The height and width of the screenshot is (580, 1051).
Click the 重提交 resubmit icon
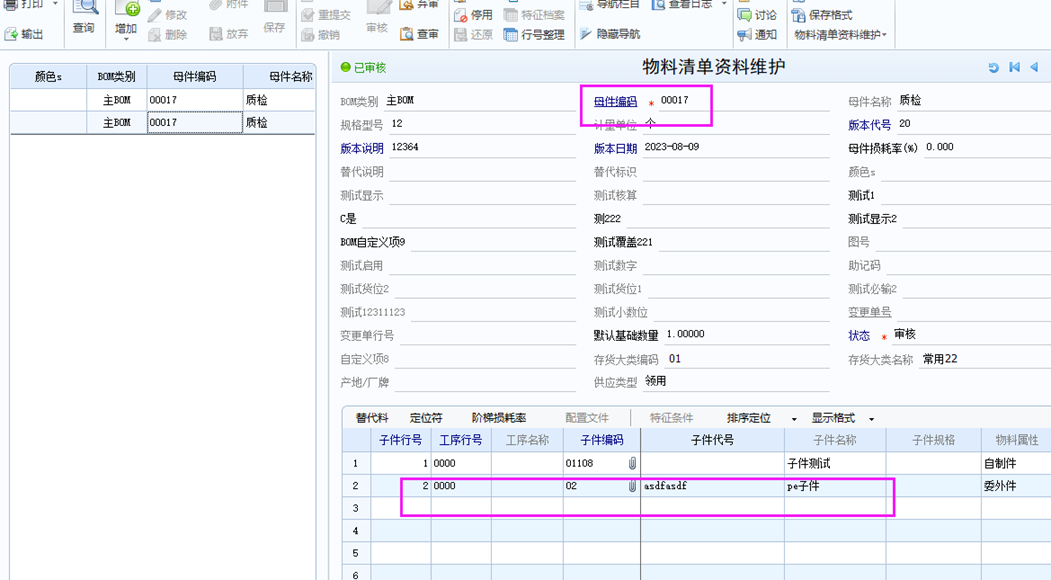tap(308, 15)
